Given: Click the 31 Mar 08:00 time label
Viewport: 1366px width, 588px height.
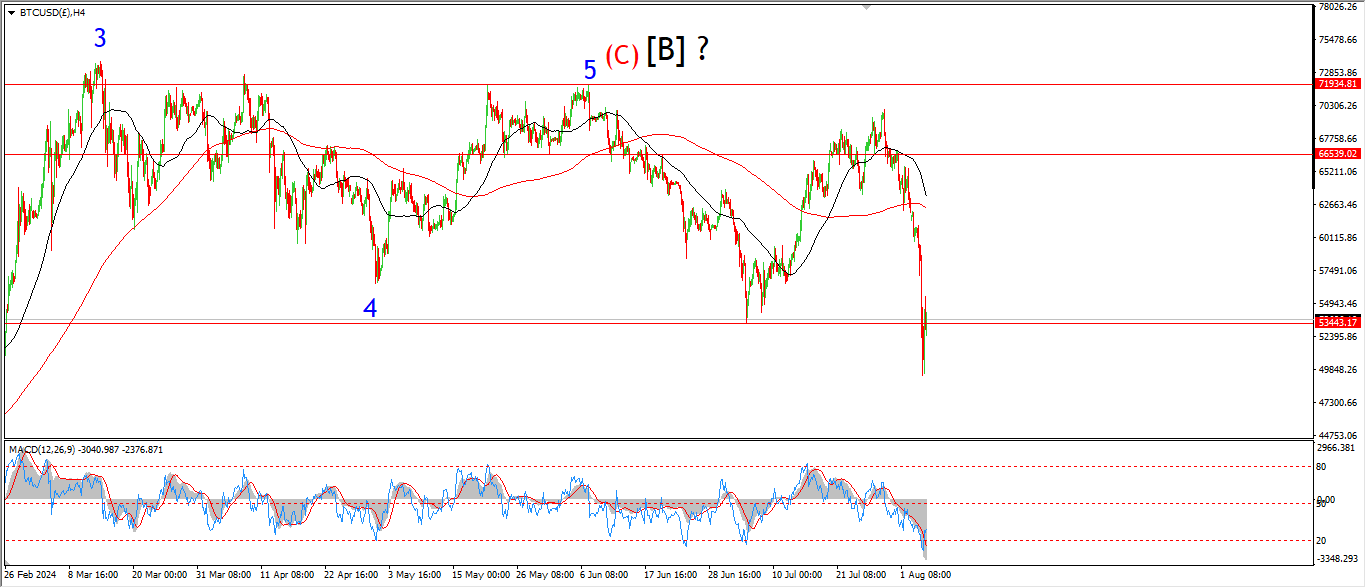Looking at the screenshot, I should click(222, 576).
